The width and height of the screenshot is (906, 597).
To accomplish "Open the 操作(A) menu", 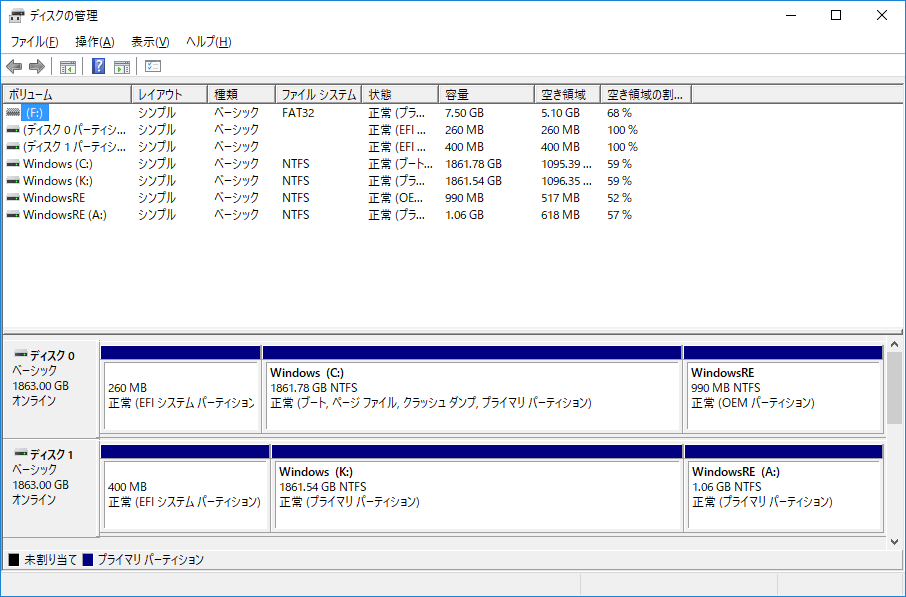I will (x=95, y=42).
